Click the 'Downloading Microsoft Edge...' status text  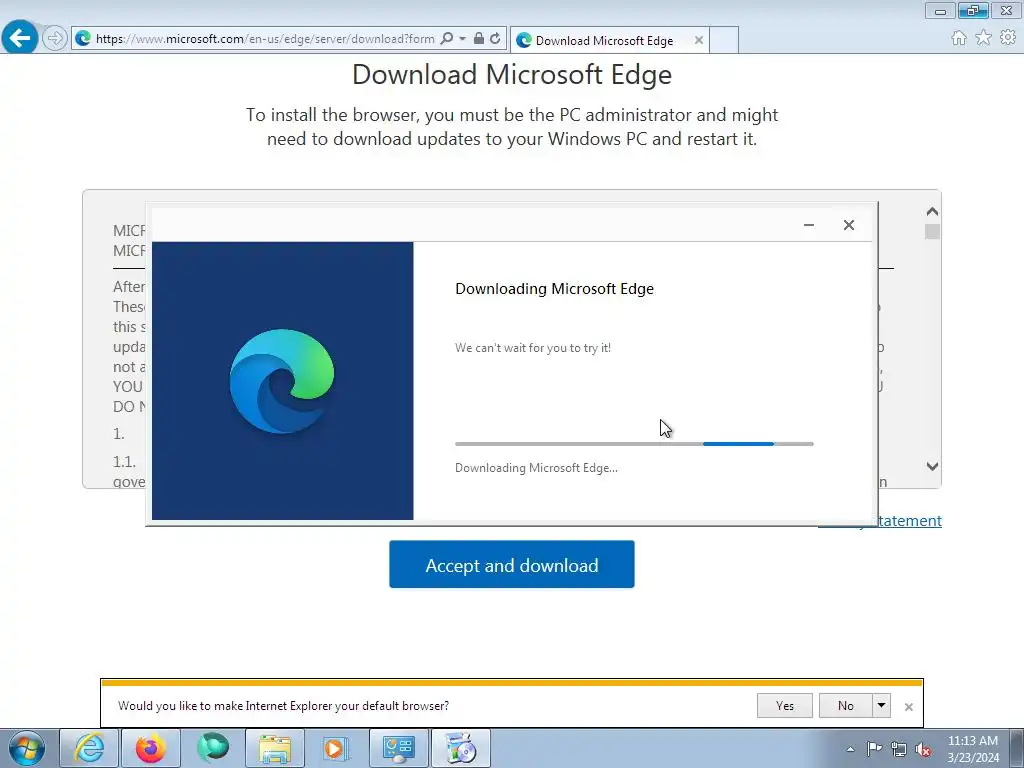[x=536, y=468]
